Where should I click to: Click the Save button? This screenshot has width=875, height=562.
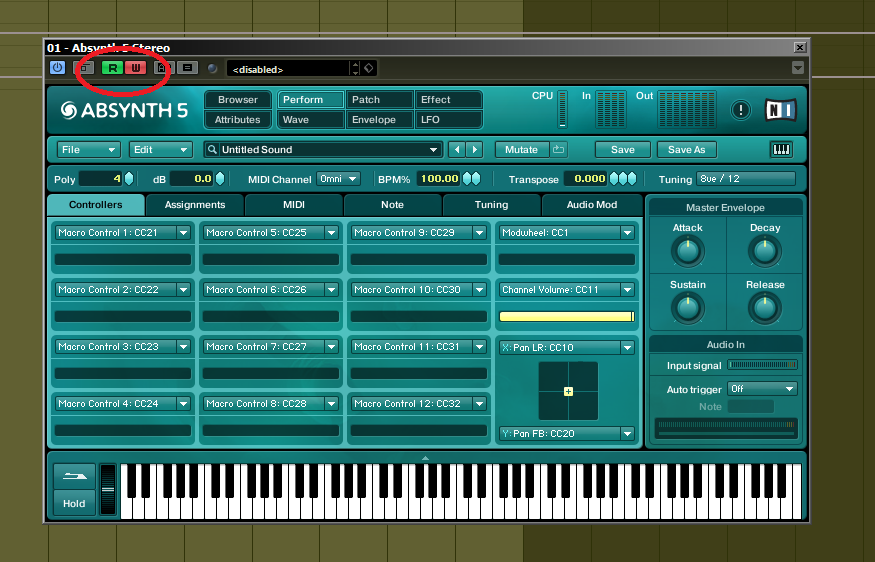pyautogui.click(x=623, y=150)
